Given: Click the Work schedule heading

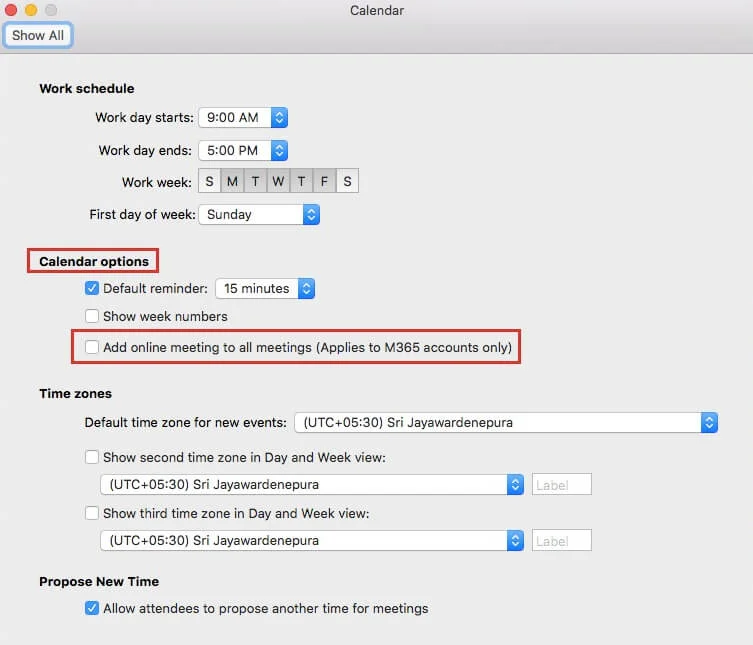Looking at the screenshot, I should click(x=87, y=88).
